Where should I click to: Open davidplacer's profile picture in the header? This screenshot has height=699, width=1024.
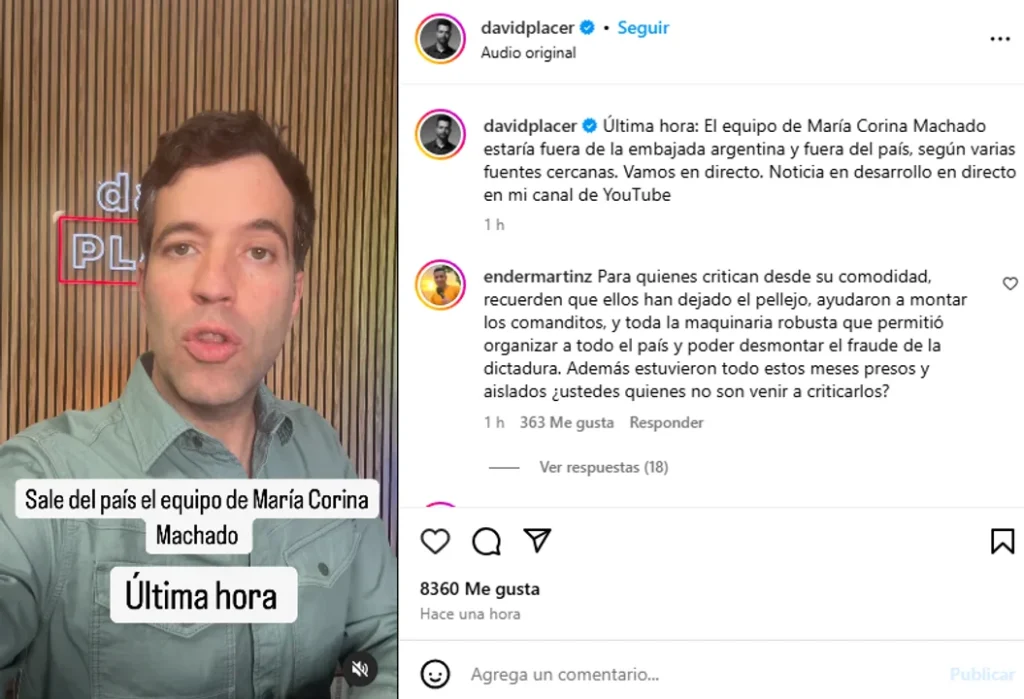440,39
